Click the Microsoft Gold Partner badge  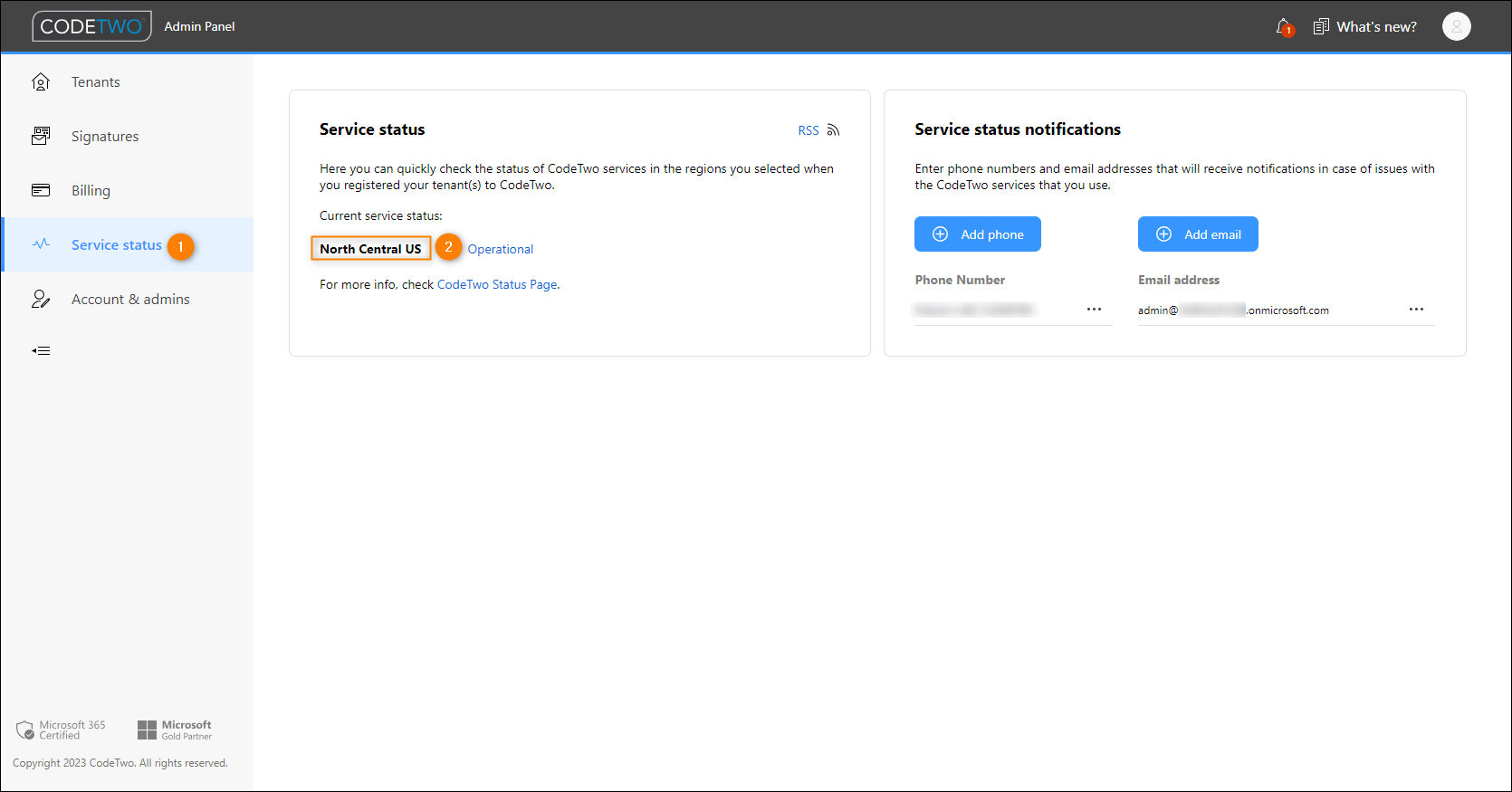tap(175, 730)
